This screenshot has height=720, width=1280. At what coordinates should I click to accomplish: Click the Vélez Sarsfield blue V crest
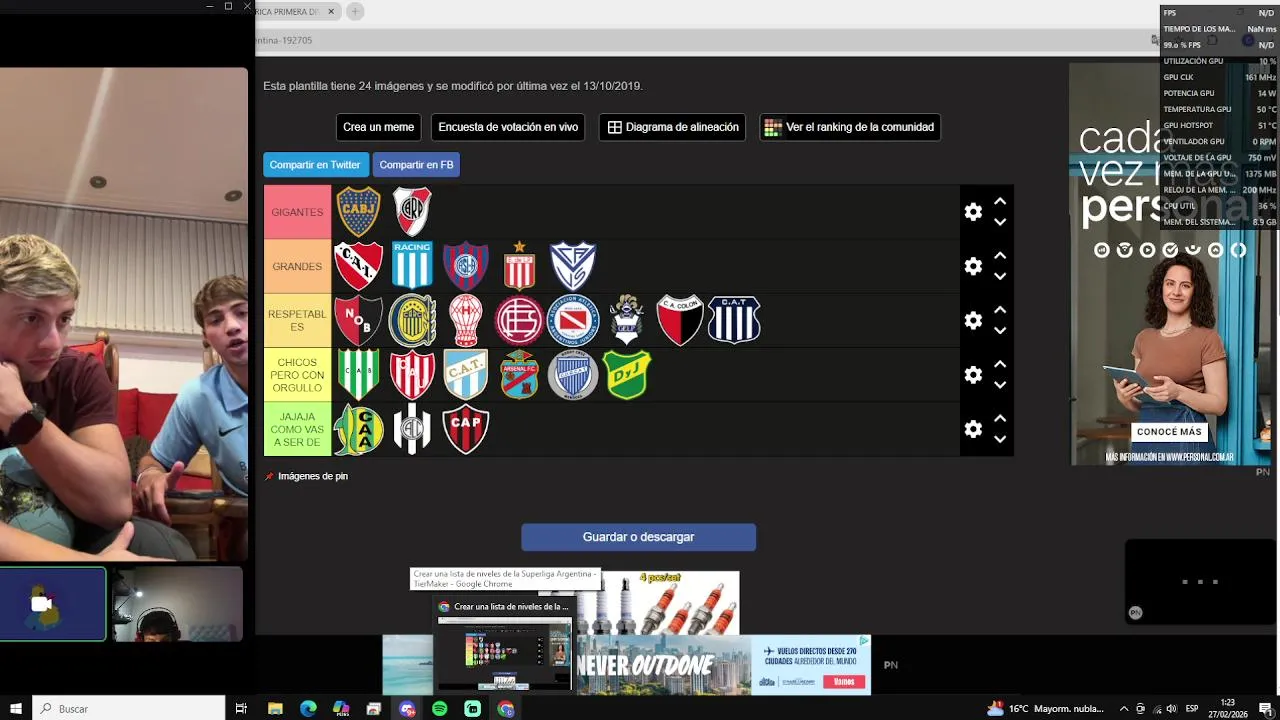coord(573,266)
